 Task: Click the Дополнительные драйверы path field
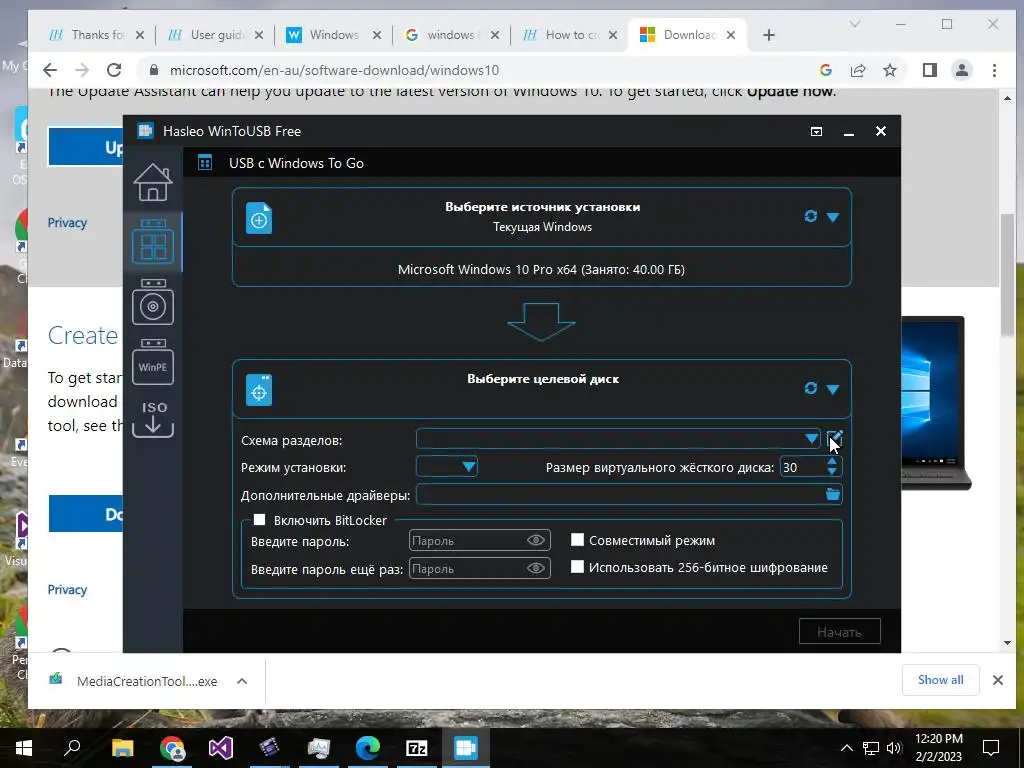point(620,494)
